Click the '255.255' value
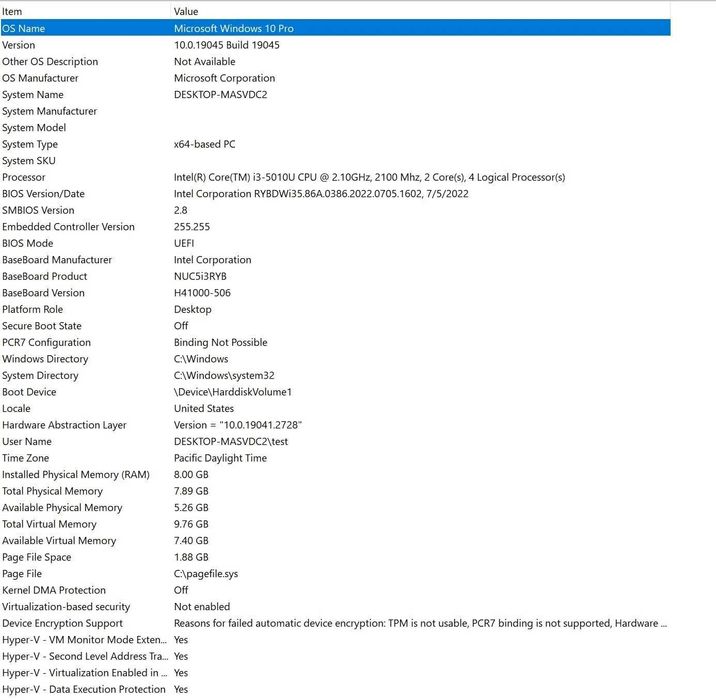Viewport: 716px width, 700px height. pos(192,226)
